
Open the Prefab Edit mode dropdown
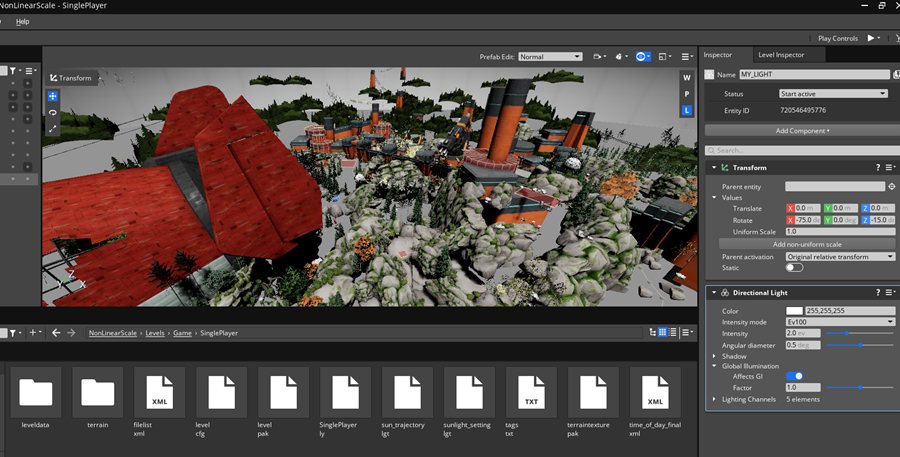pos(549,57)
